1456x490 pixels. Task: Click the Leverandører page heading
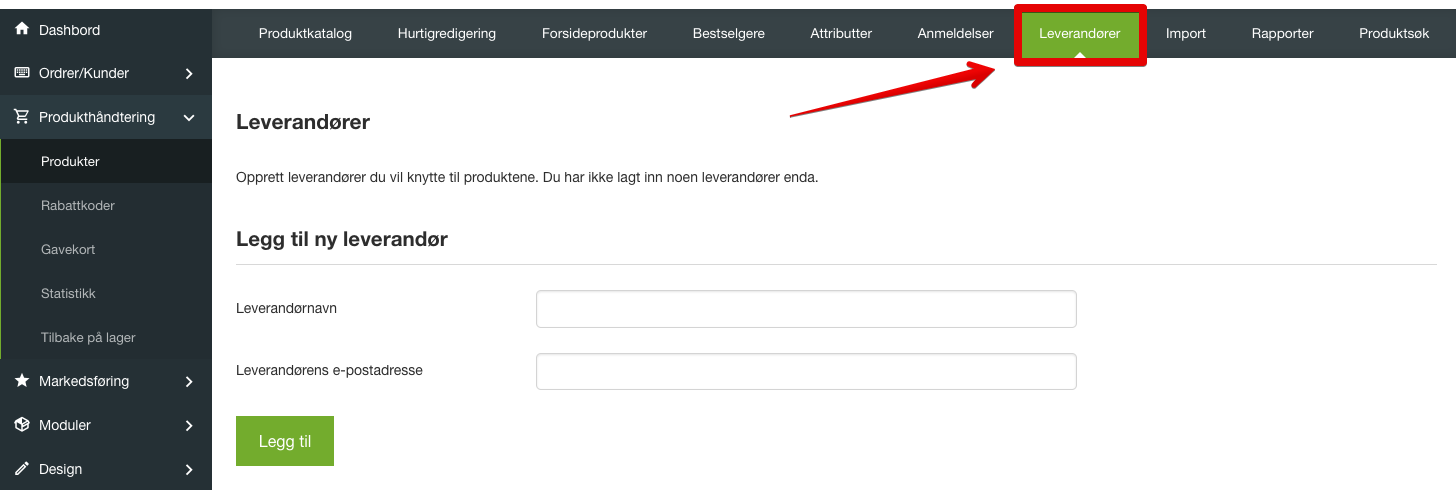[303, 123]
